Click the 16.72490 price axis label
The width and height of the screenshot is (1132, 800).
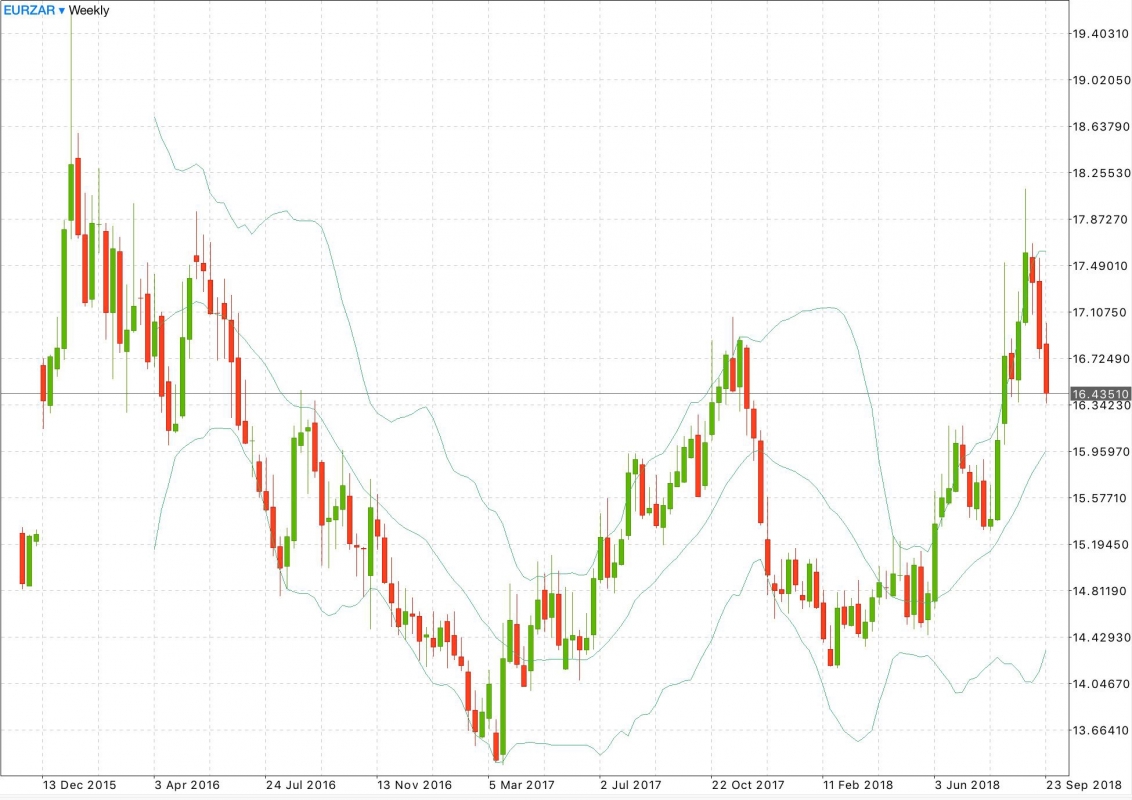pyautogui.click(x=1100, y=359)
